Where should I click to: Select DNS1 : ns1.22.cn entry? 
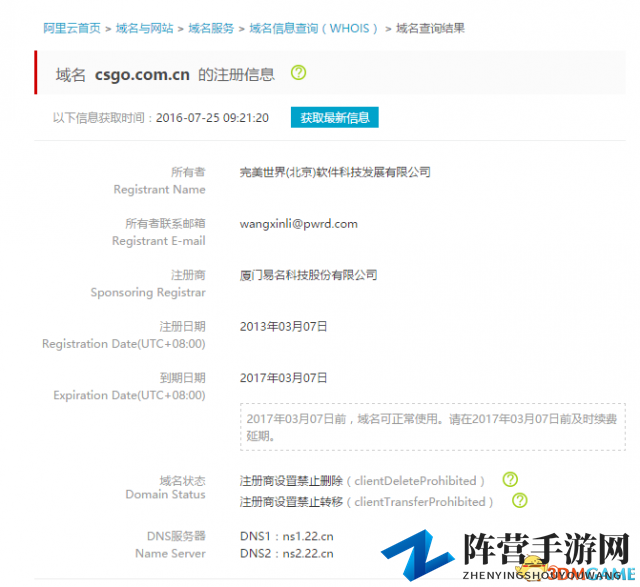(x=287, y=536)
